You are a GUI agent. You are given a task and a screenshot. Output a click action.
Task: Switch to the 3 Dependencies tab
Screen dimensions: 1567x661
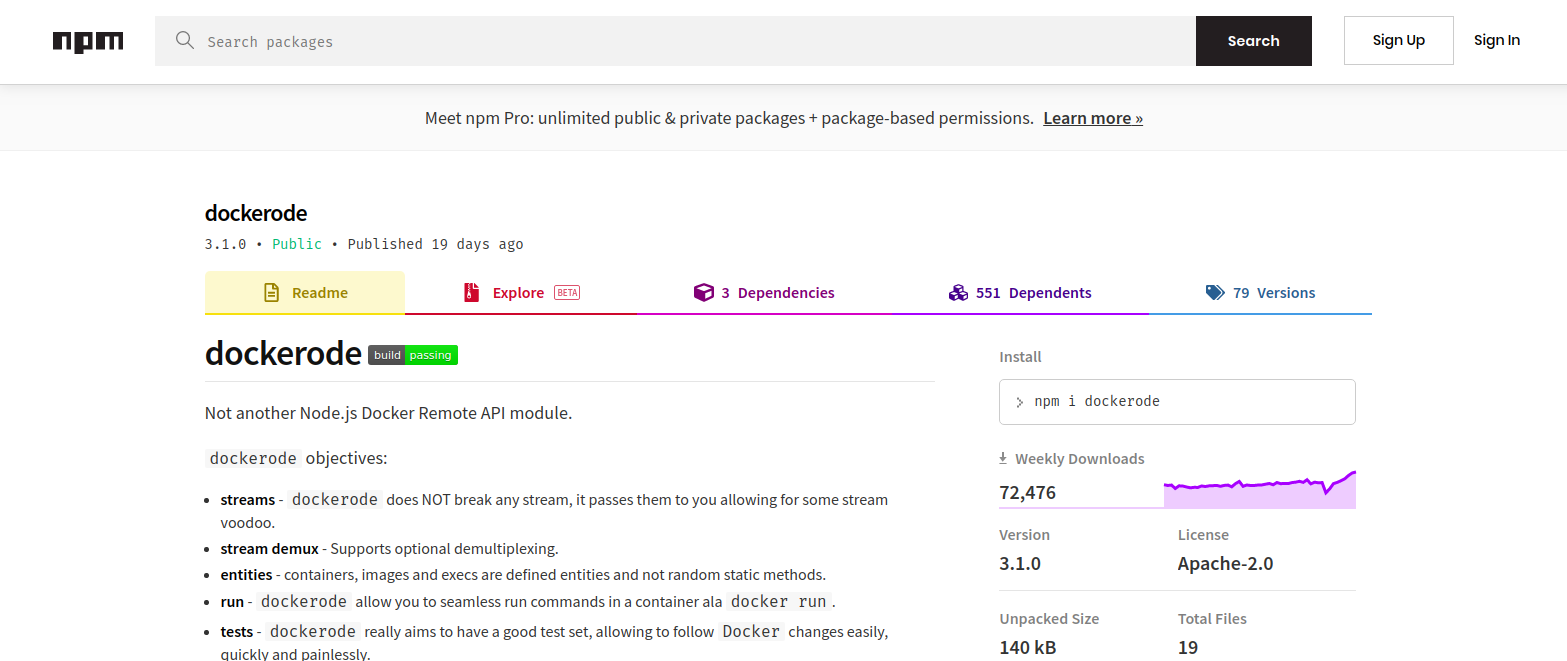click(x=778, y=293)
